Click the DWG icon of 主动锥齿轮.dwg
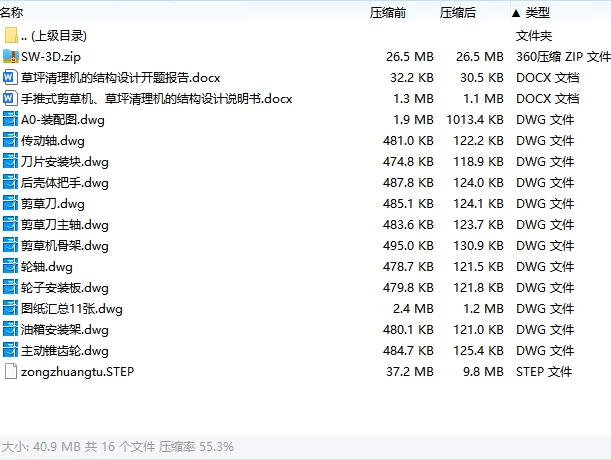The image size is (611, 460). point(10,350)
